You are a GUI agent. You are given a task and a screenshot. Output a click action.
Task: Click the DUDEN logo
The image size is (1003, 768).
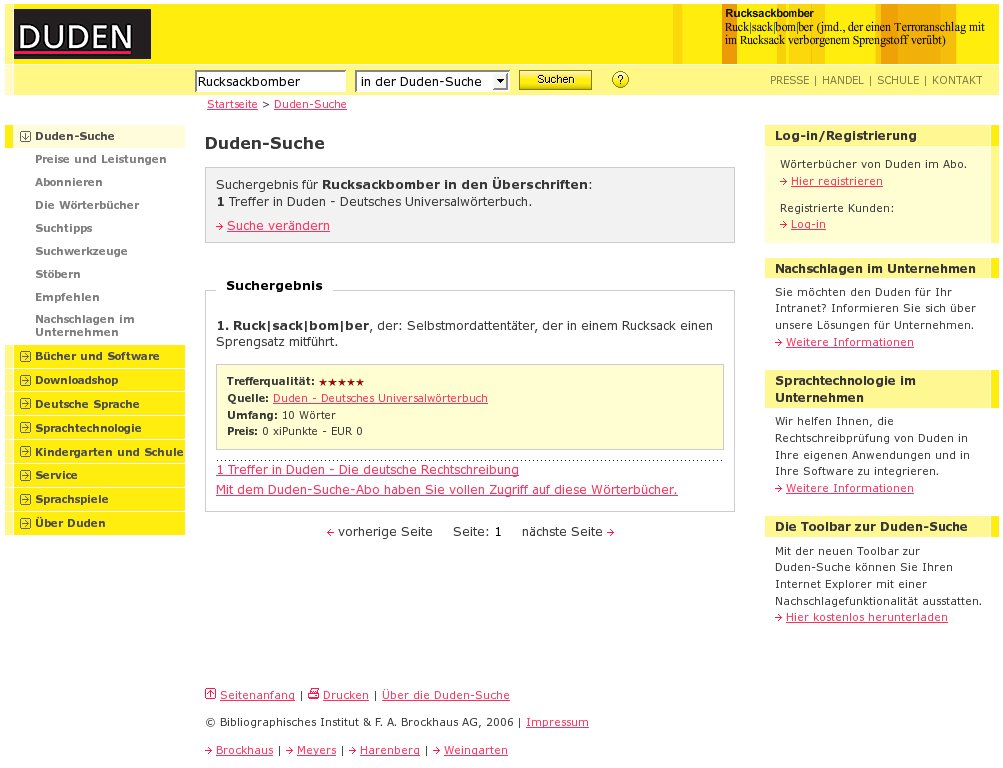pos(82,34)
